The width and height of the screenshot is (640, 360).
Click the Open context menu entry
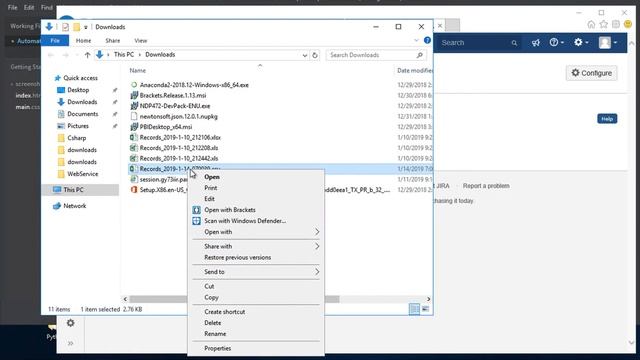212,177
